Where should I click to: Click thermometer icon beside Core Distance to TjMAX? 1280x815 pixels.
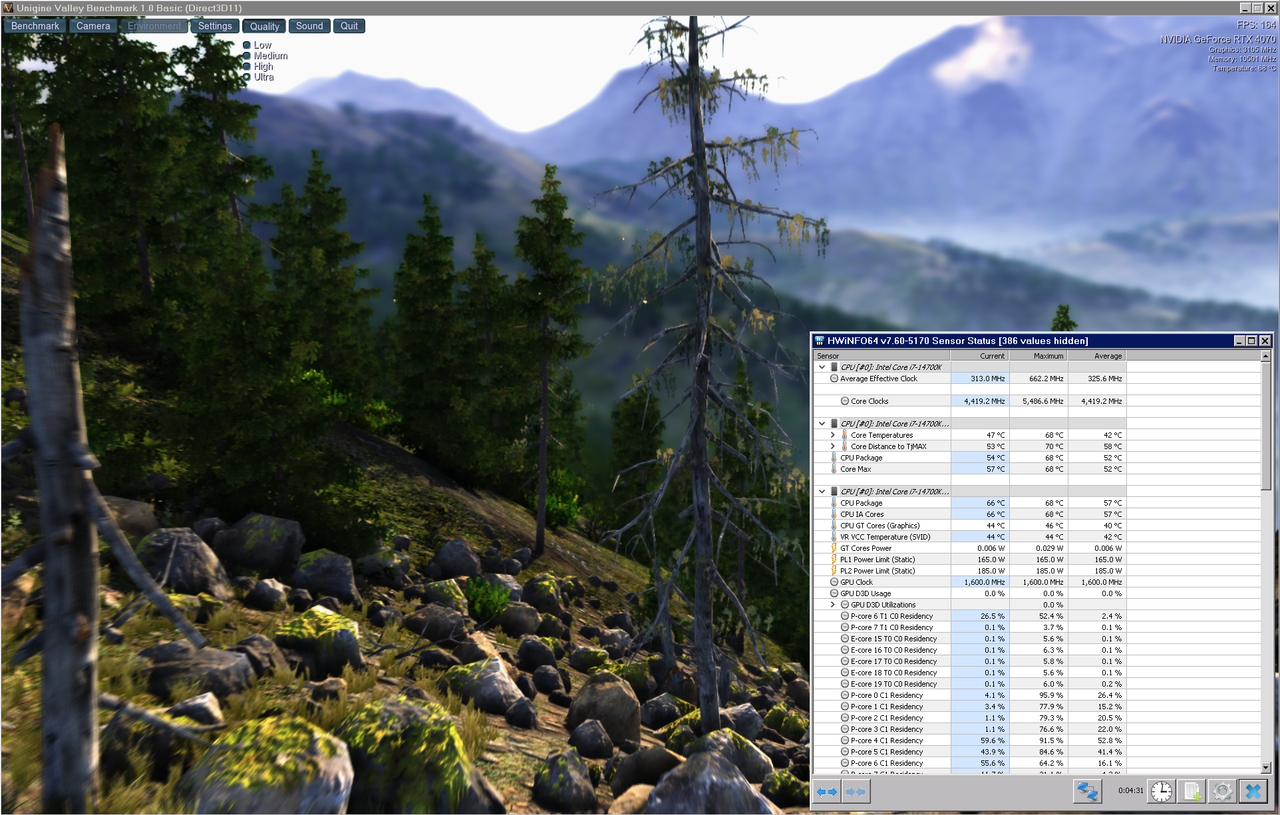click(845, 447)
